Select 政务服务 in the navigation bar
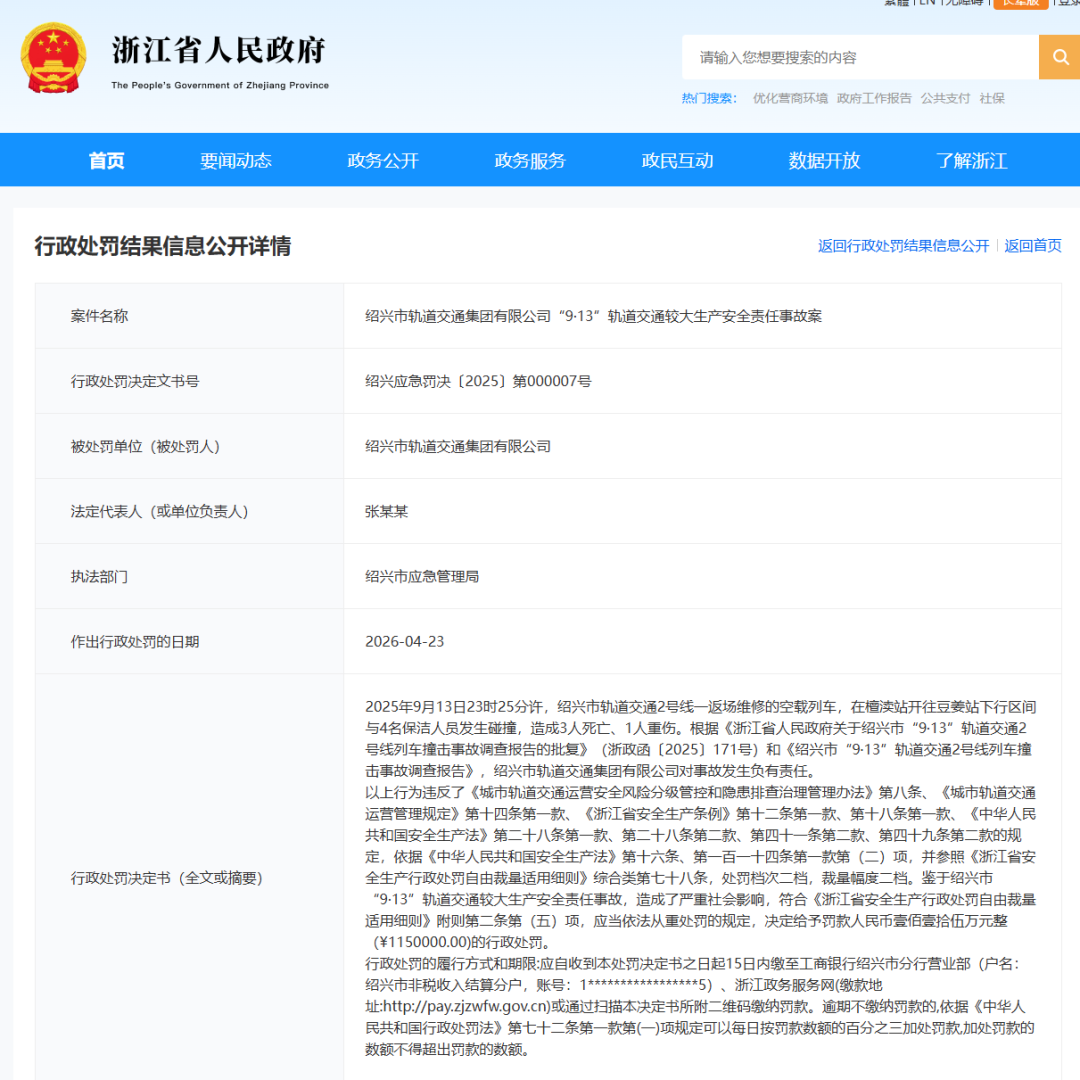 click(530, 161)
